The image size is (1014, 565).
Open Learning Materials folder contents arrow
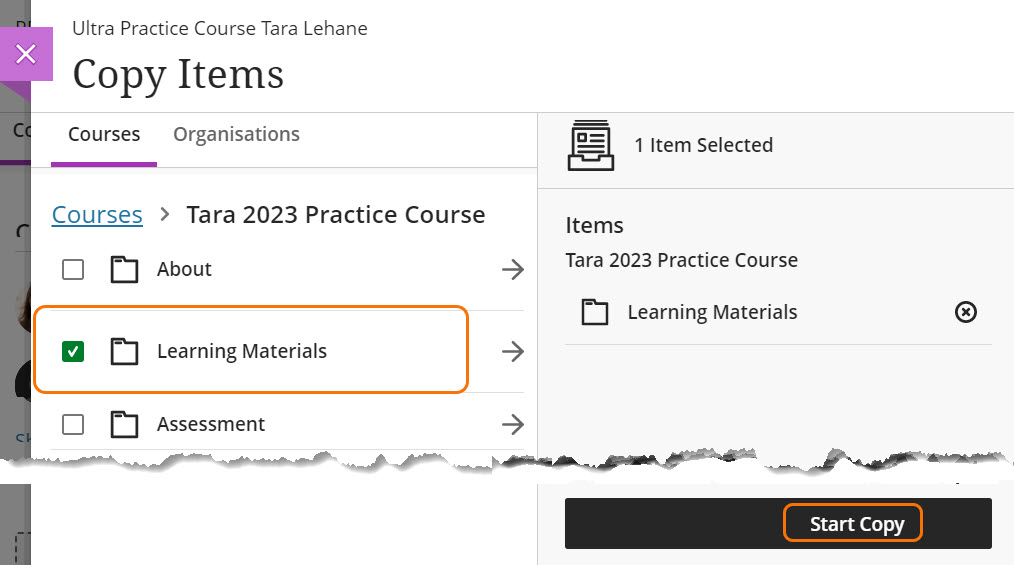512,351
